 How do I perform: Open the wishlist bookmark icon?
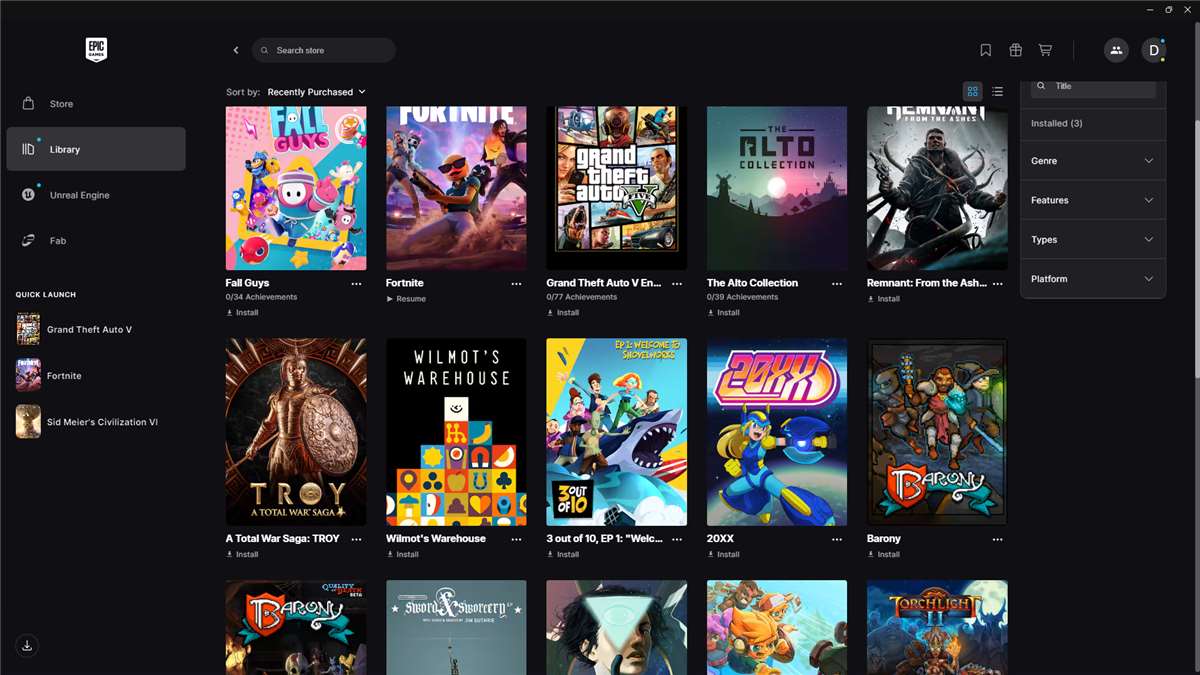pos(985,50)
